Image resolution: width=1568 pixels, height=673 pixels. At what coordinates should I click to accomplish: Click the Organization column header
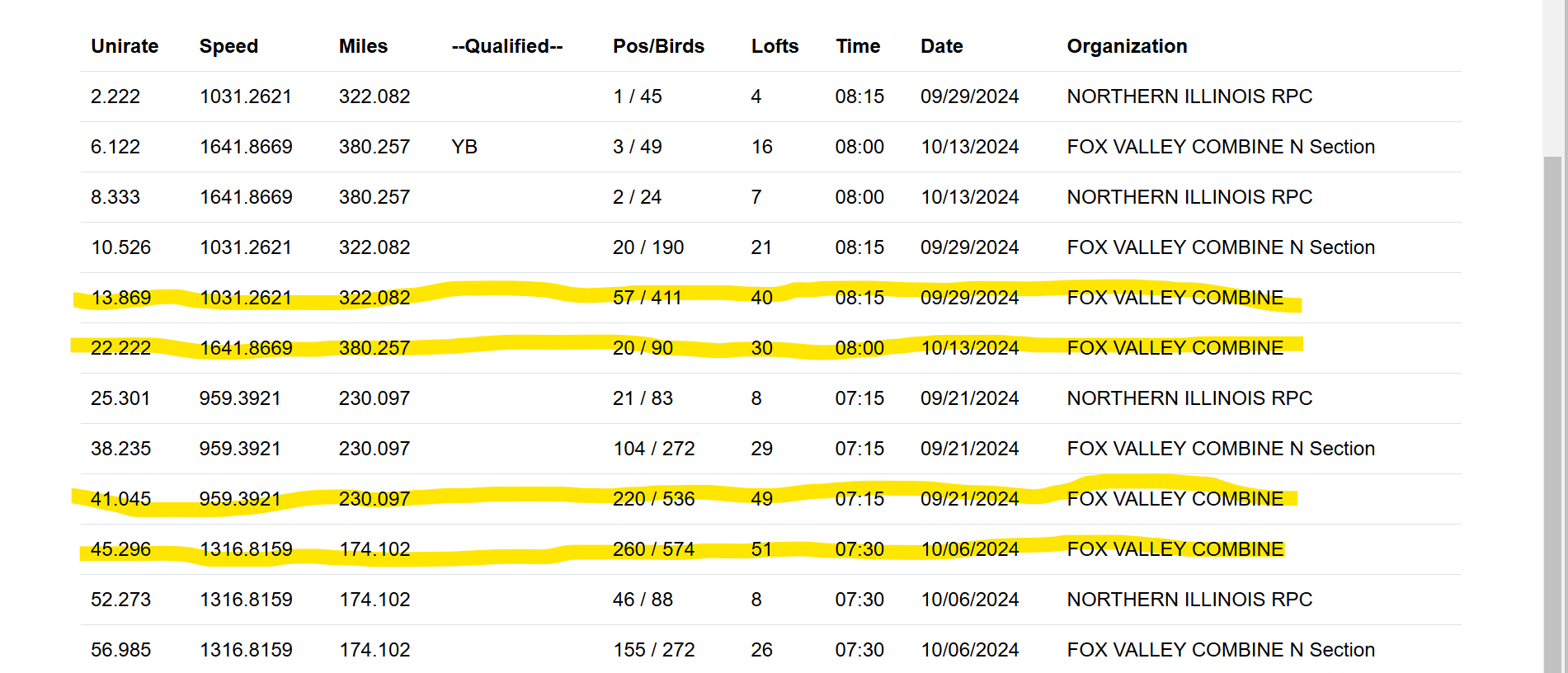coord(1127,46)
